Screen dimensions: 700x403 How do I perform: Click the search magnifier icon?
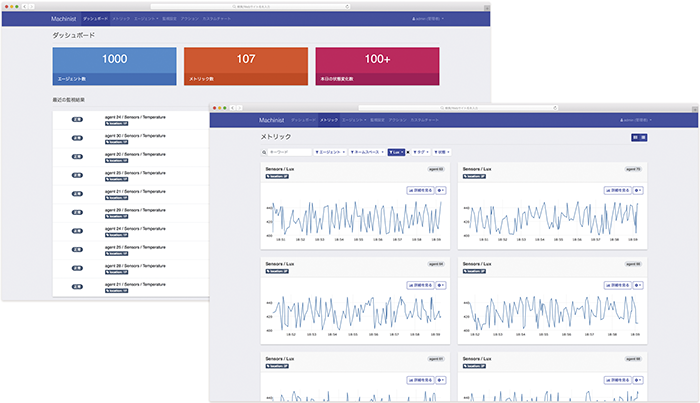coord(263,152)
